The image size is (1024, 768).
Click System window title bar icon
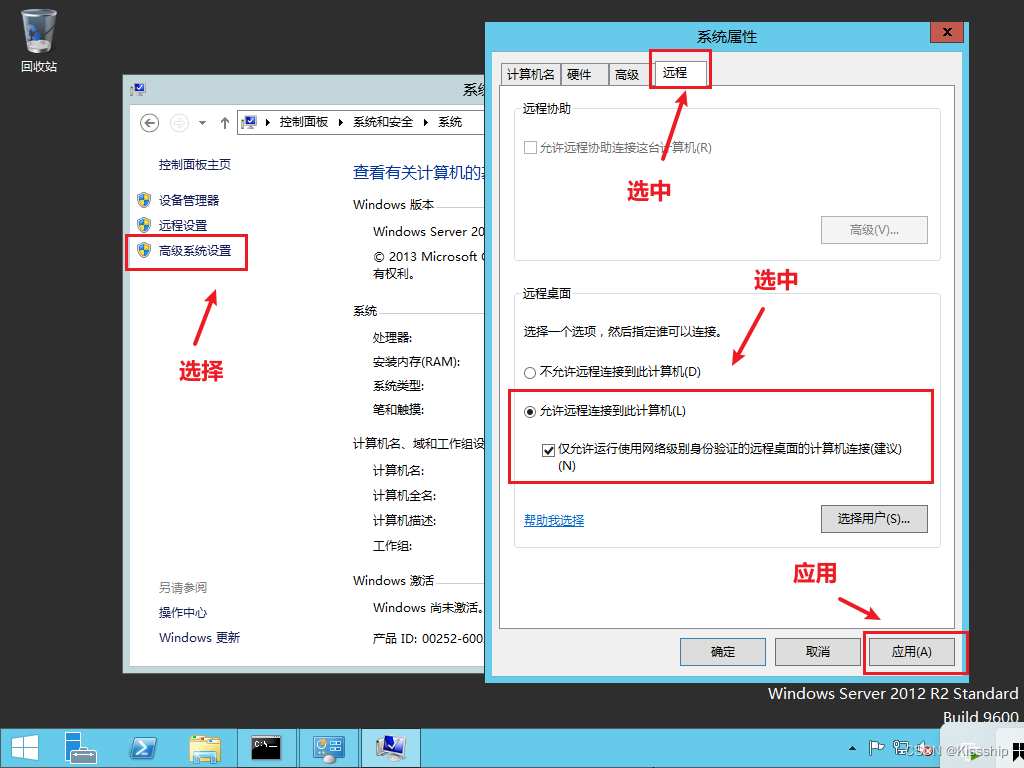(x=138, y=89)
